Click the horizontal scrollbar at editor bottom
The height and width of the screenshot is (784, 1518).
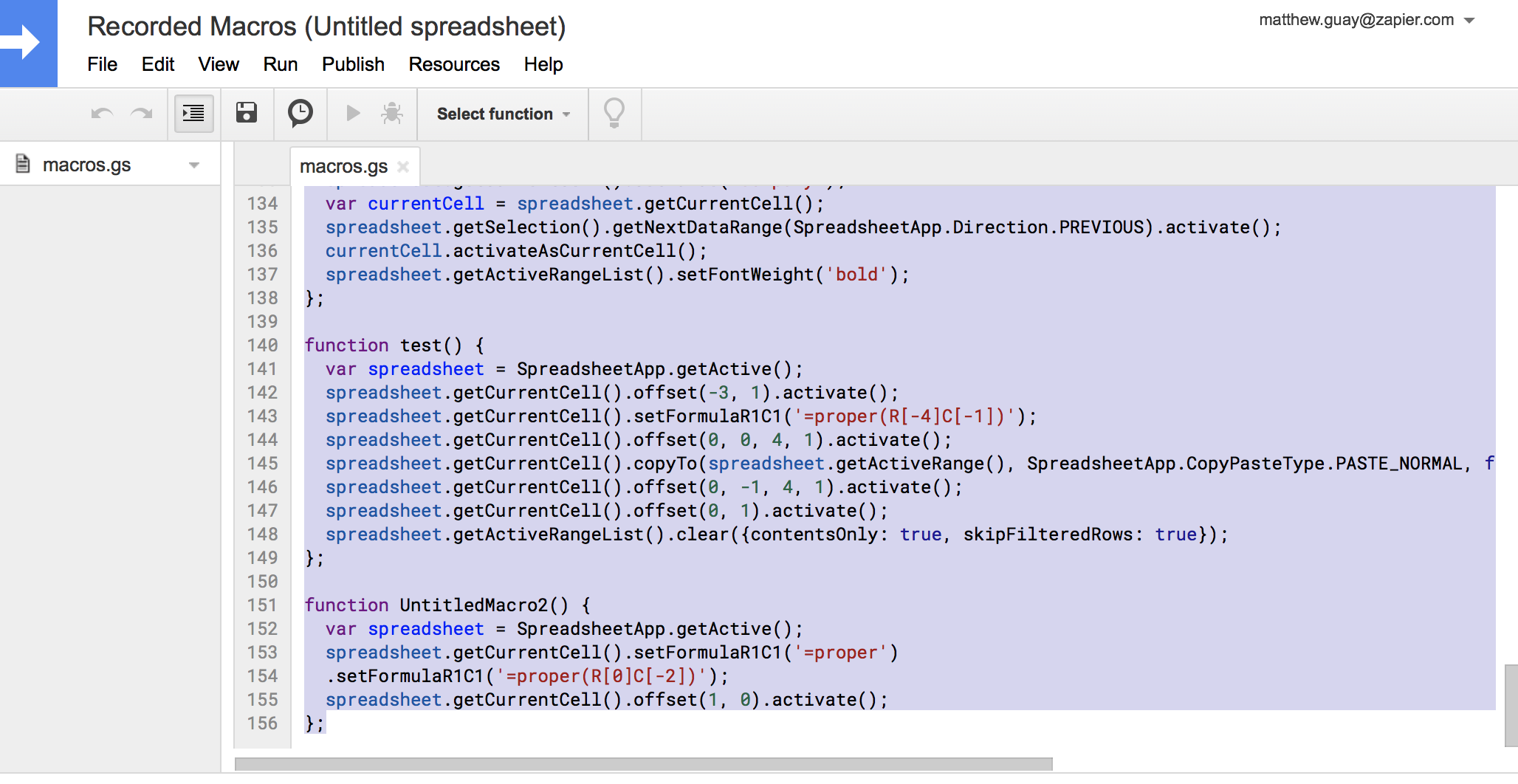click(x=643, y=764)
